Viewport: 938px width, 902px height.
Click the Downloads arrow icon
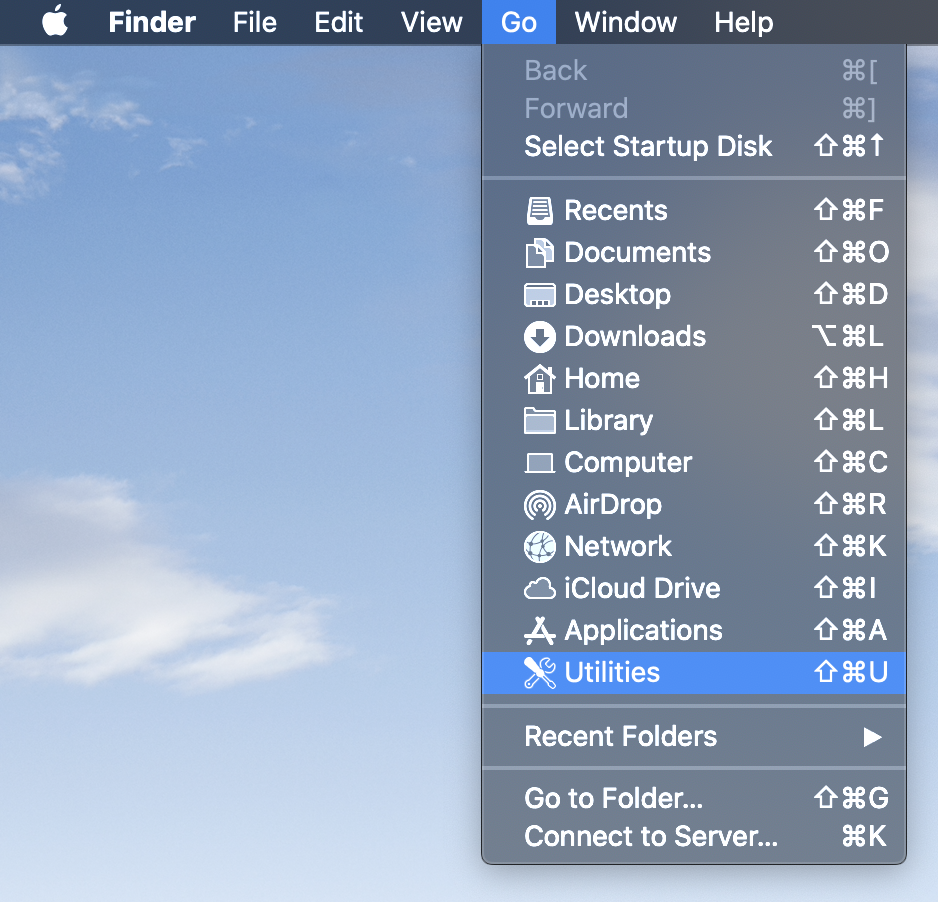coord(539,337)
